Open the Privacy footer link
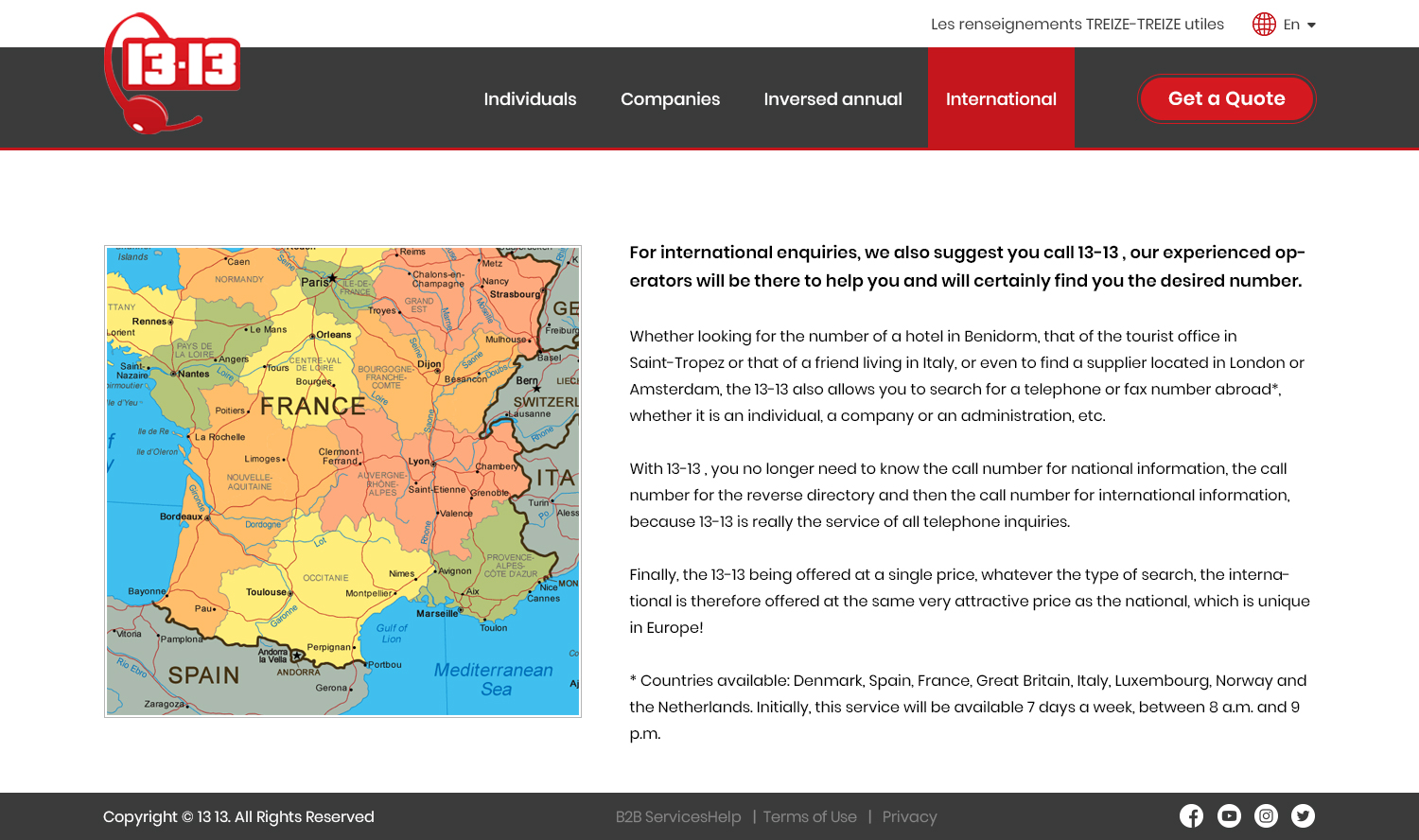Viewport: 1419px width, 840px height. pos(909,817)
